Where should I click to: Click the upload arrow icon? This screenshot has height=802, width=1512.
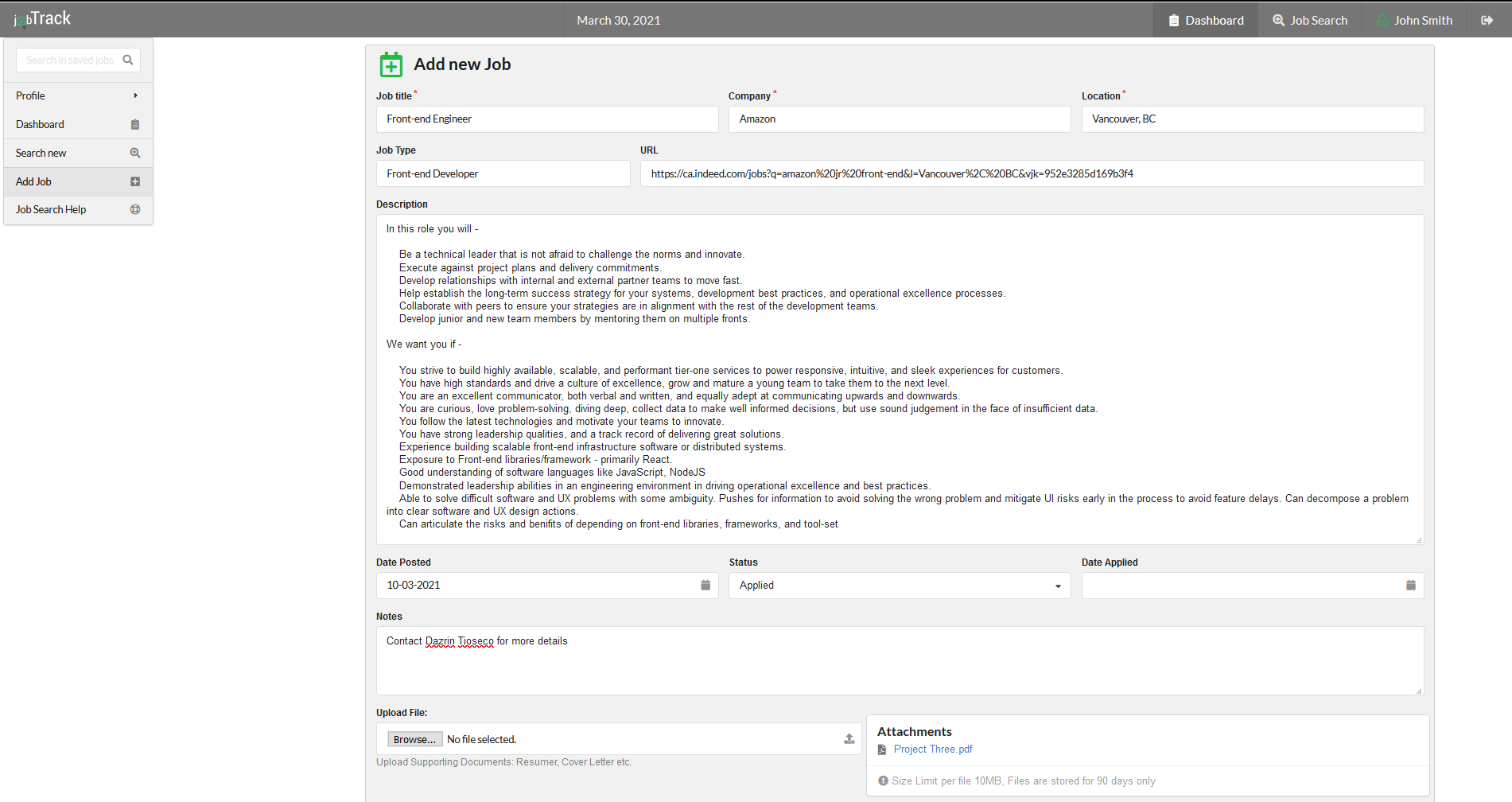849,739
